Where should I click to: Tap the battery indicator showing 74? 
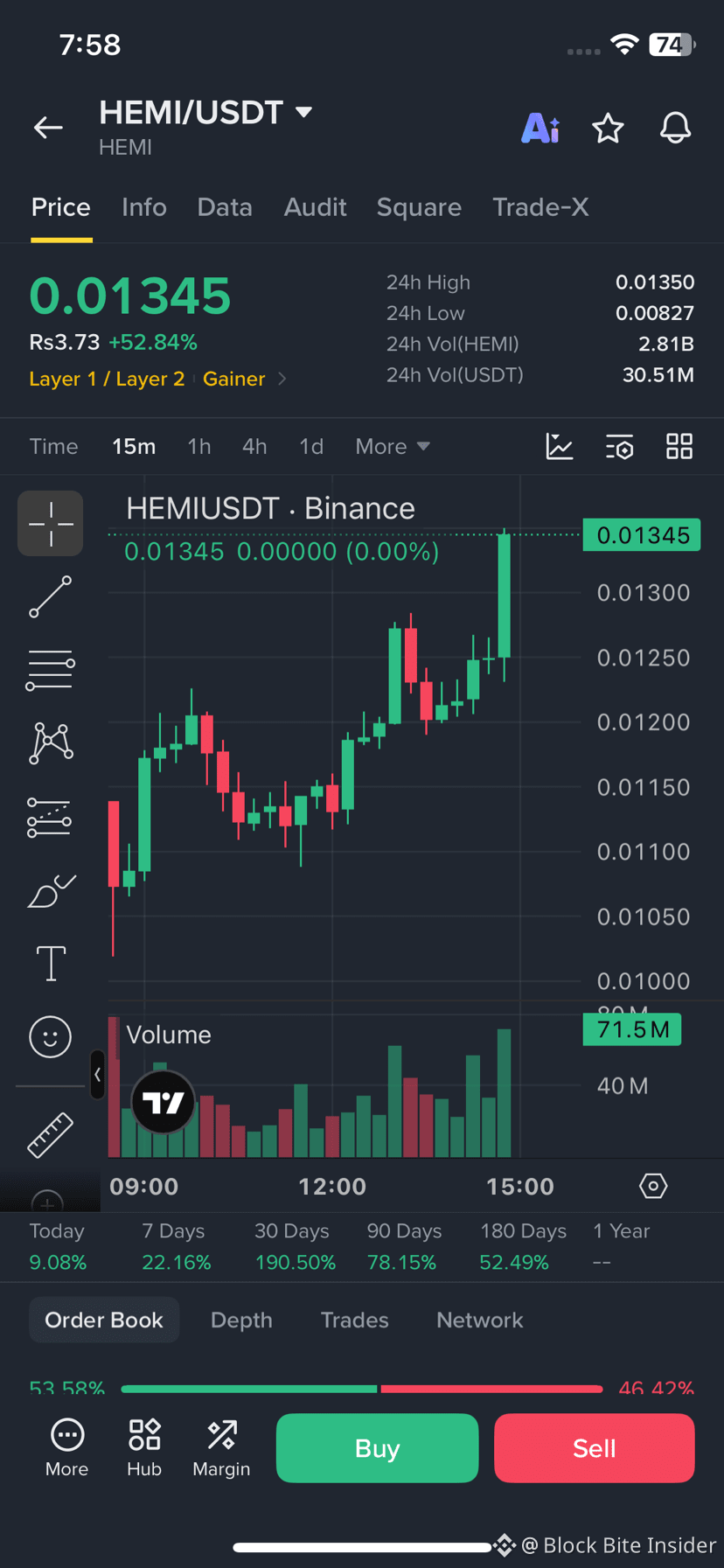tap(672, 45)
